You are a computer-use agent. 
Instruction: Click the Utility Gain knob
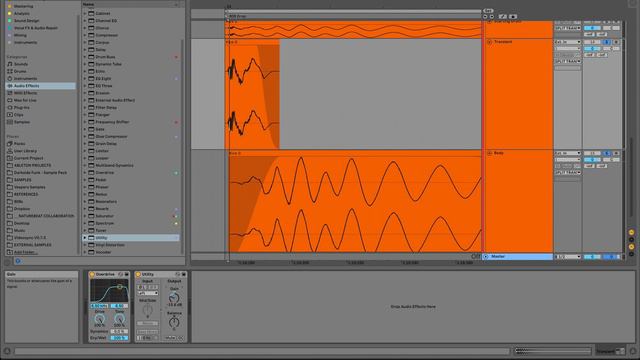(x=174, y=298)
